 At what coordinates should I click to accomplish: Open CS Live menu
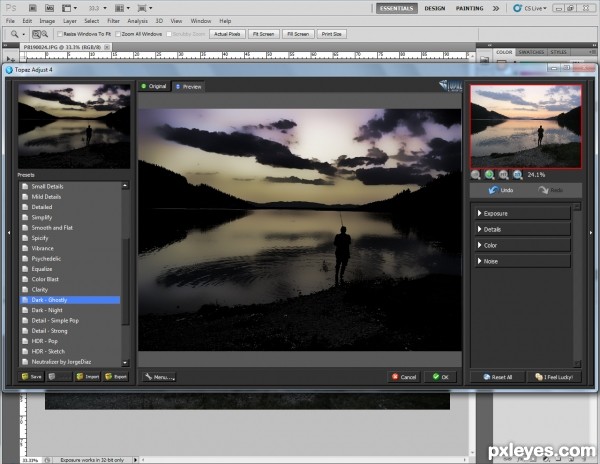click(530, 8)
